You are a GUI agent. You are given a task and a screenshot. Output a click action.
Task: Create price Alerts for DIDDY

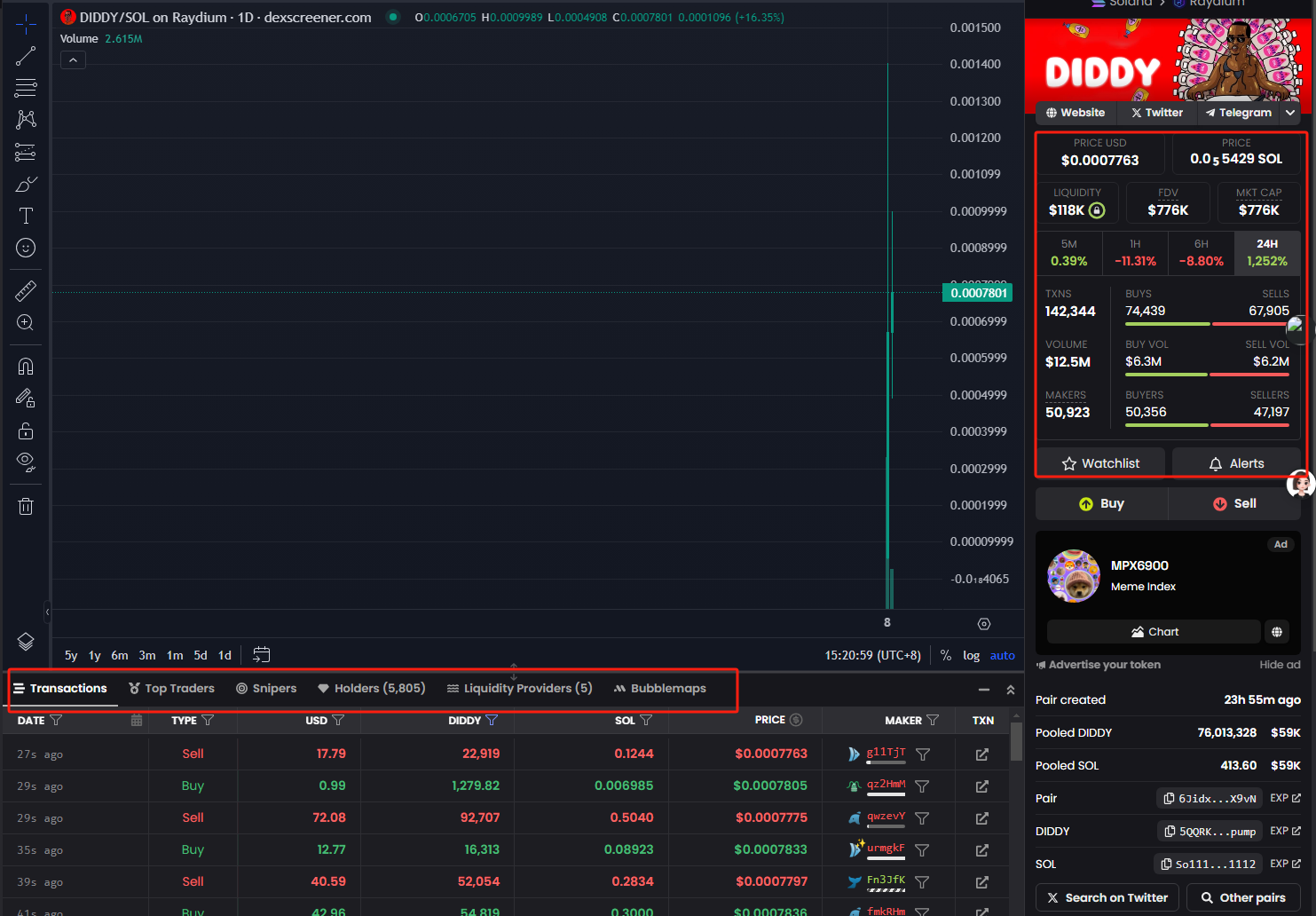pos(1236,463)
